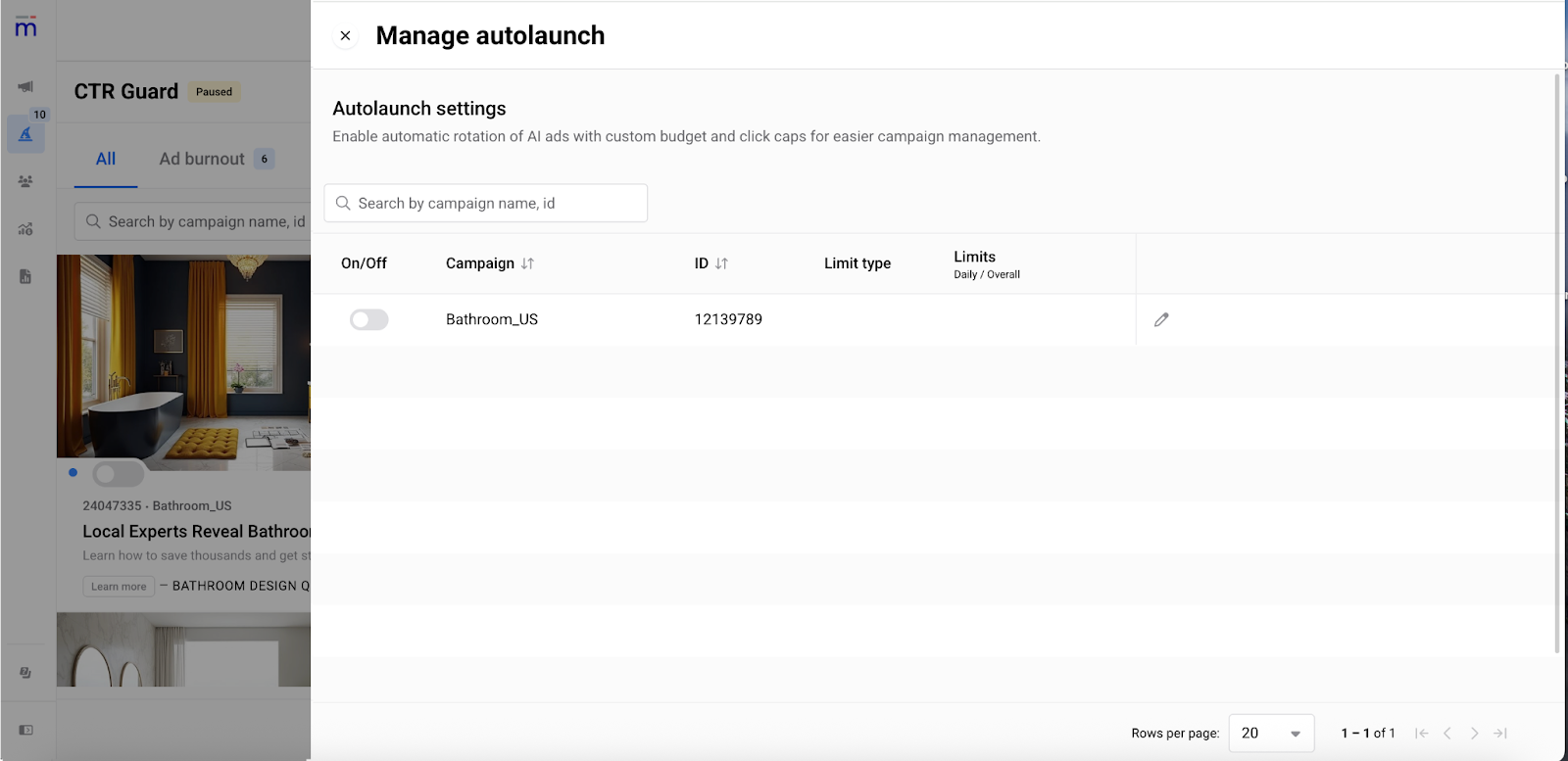The height and width of the screenshot is (761, 1568).
Task: Jump to the last page arrow
Action: click(1500, 733)
